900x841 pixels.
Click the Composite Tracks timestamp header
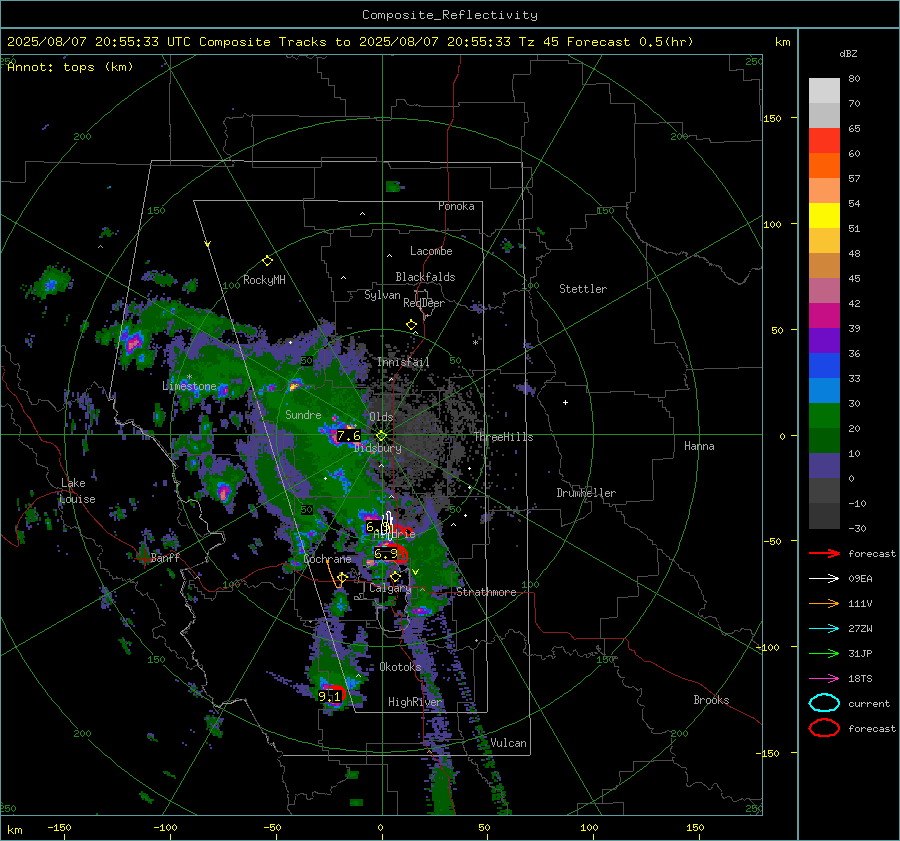click(350, 42)
